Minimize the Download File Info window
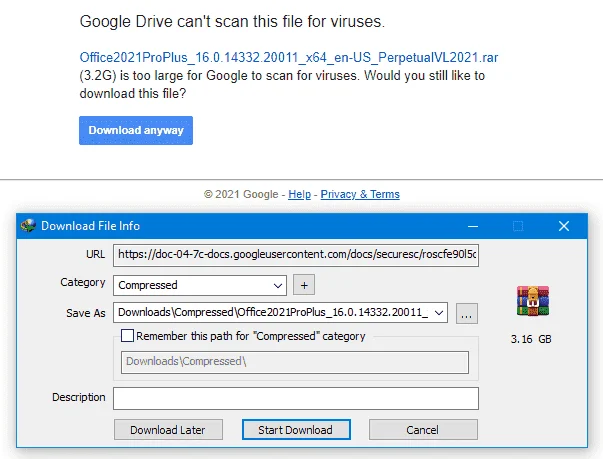Screen dimensions: 603x459 [x=473, y=226]
